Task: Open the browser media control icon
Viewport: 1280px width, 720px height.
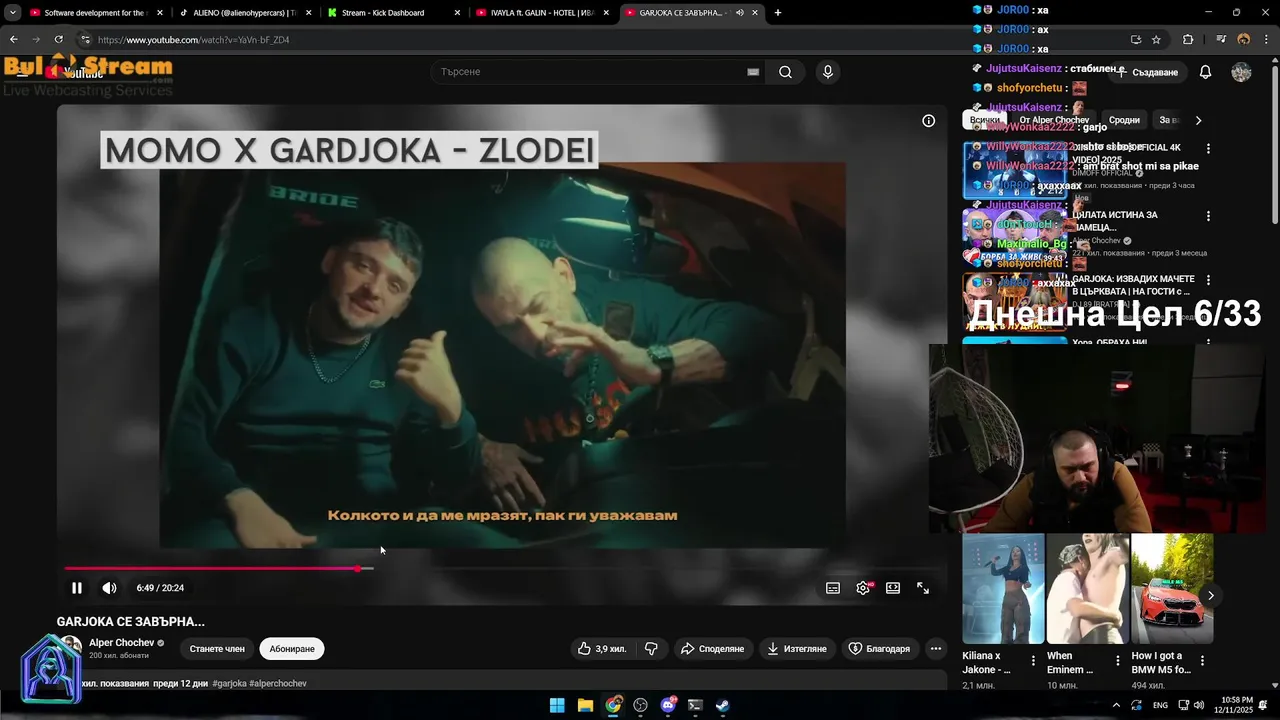Action: (1221, 39)
